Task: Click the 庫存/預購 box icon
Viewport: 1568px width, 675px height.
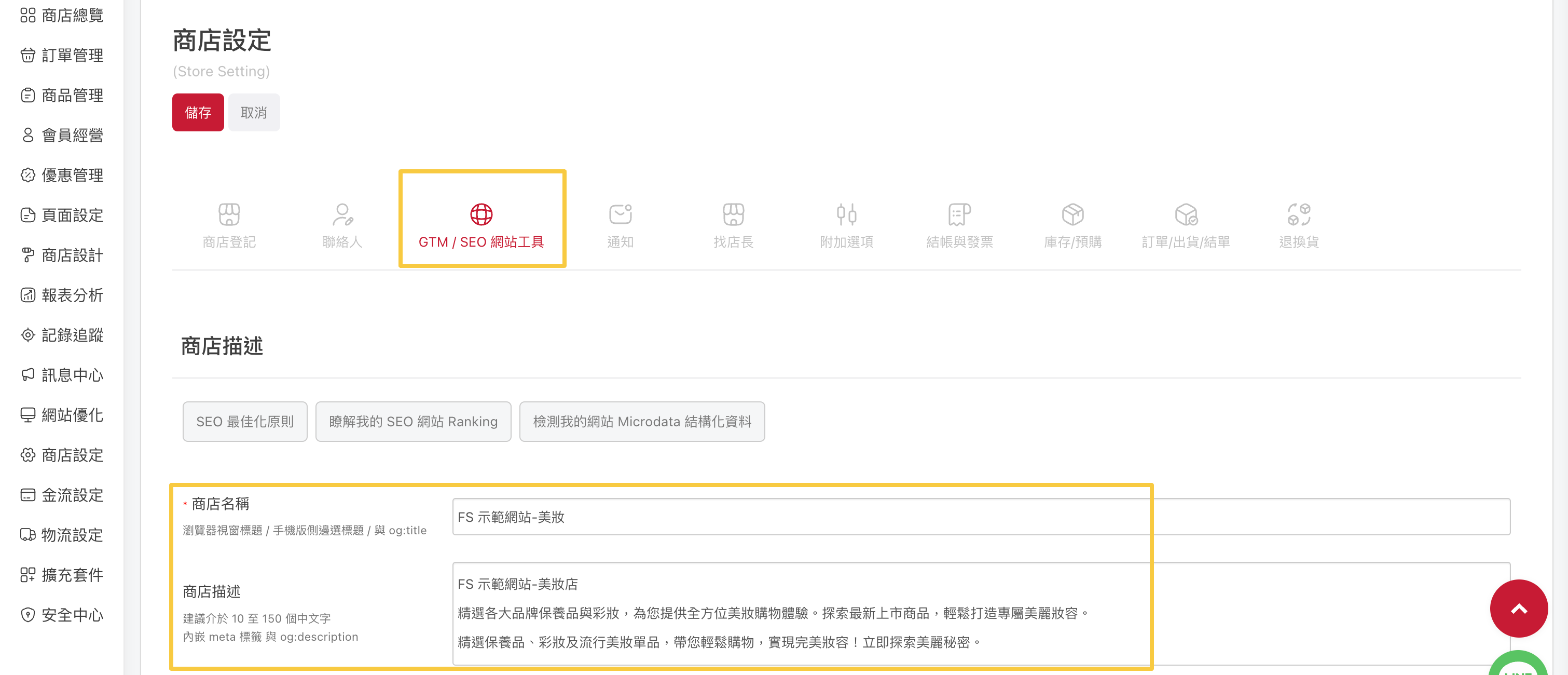Action: click(1073, 214)
